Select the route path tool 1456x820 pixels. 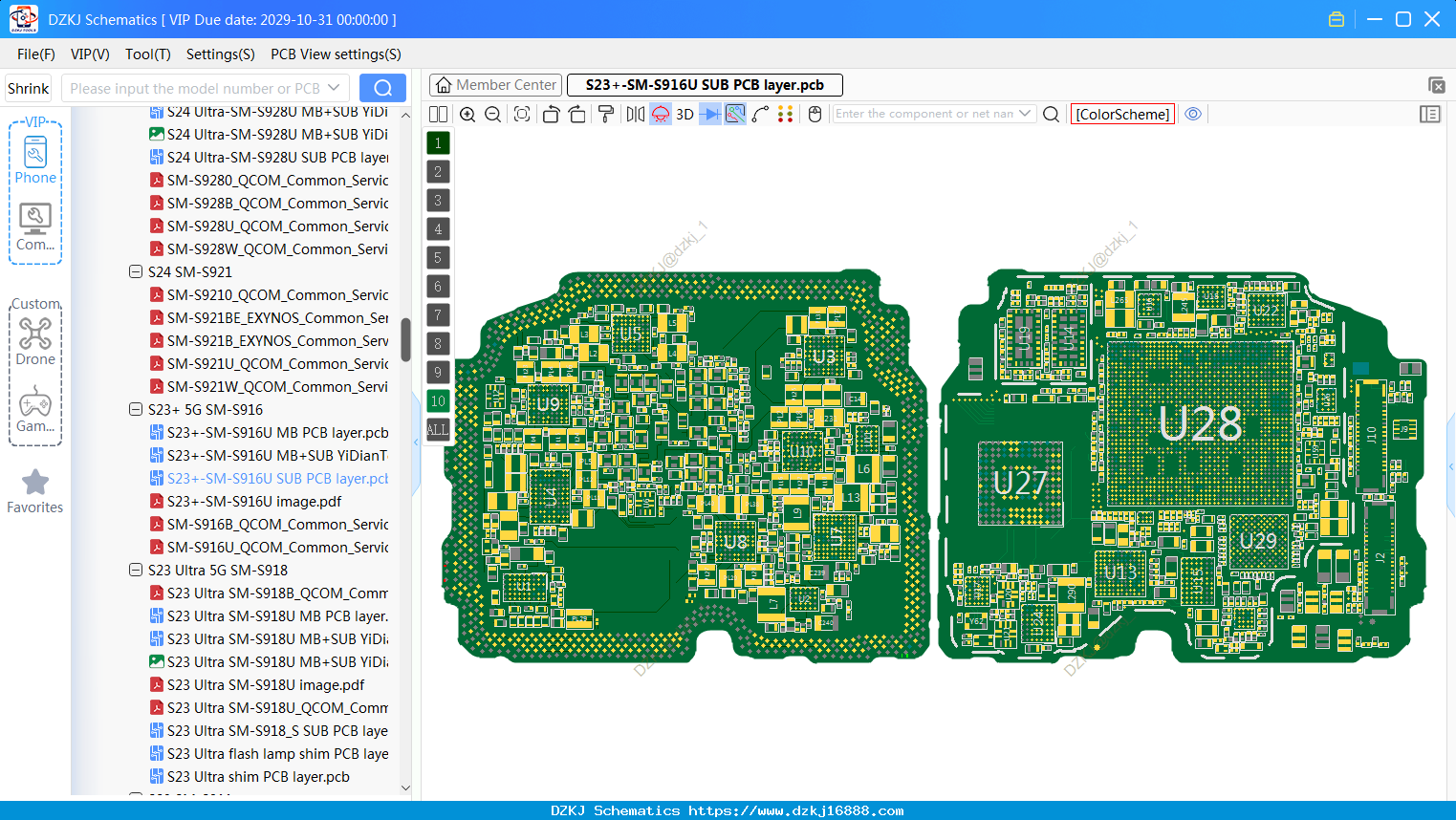[x=760, y=114]
